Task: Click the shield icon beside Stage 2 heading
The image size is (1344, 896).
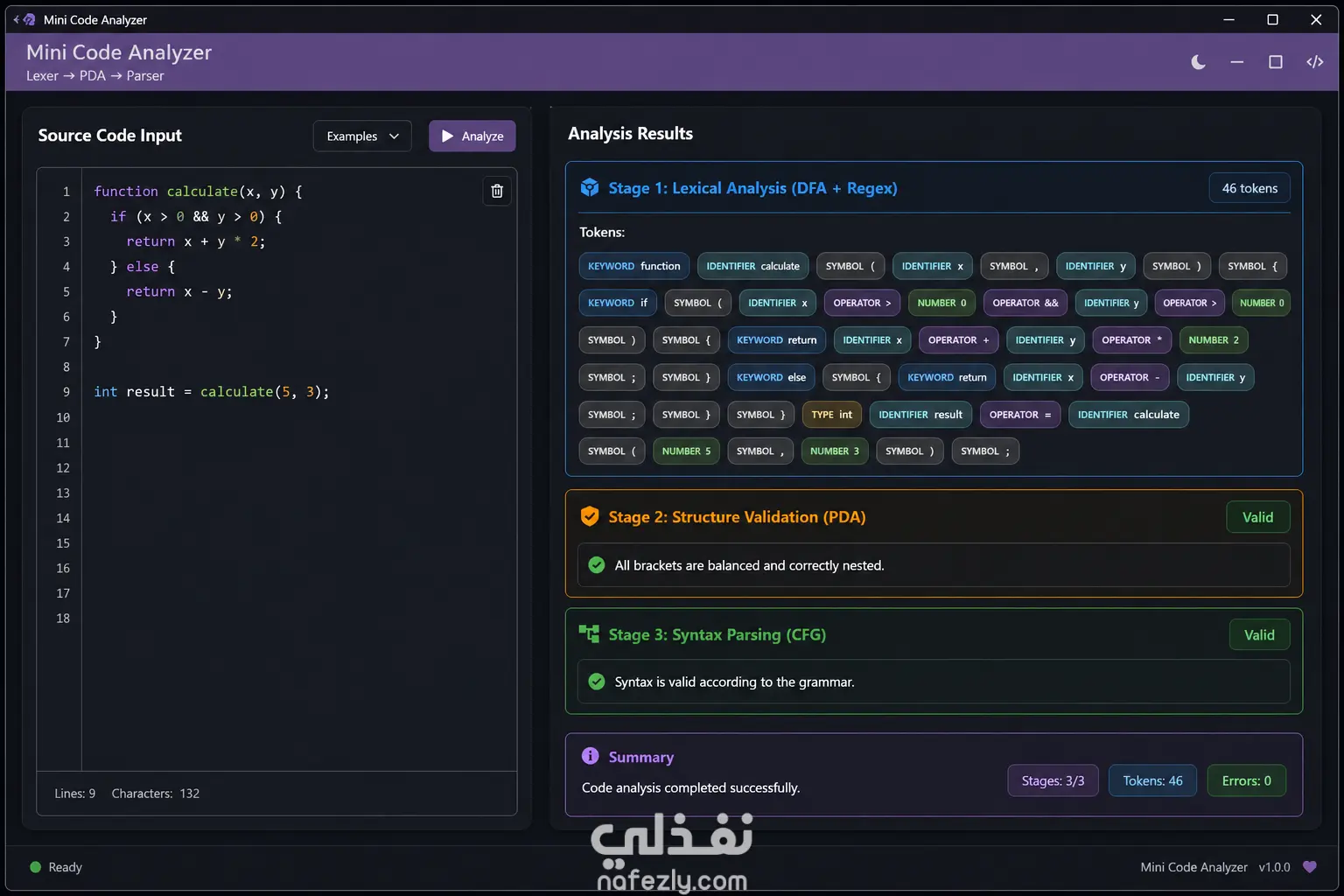Action: (x=590, y=516)
